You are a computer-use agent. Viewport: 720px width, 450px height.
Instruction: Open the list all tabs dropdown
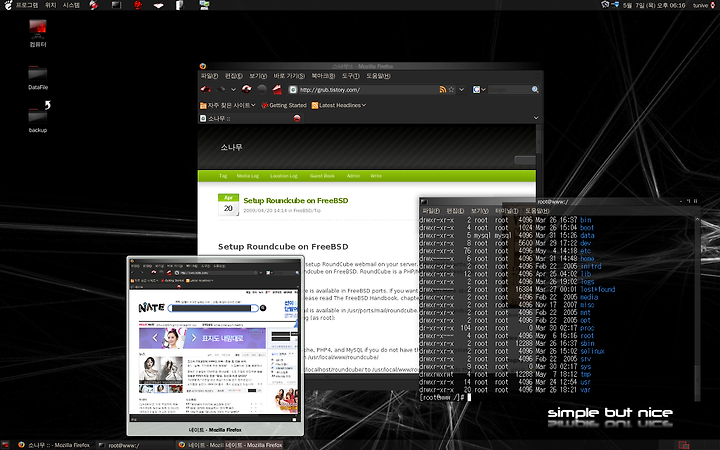(x=536, y=118)
